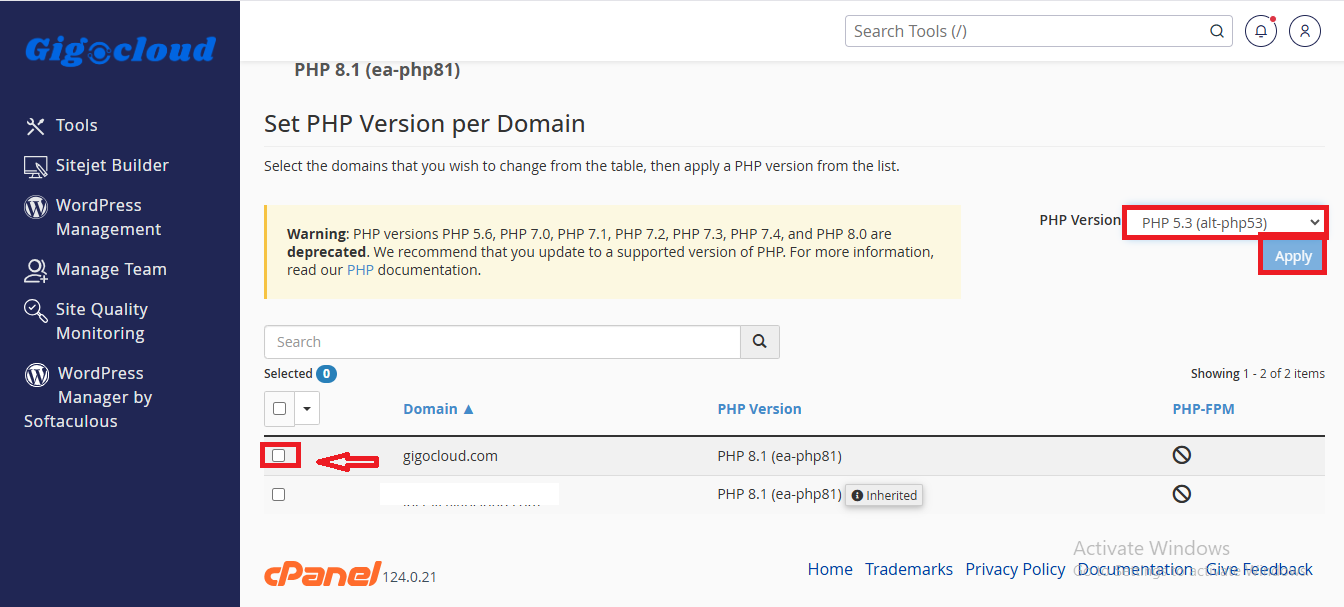Open Sitejet Builder sidebar icon
Screen dimensions: 1344x607
tap(36, 166)
